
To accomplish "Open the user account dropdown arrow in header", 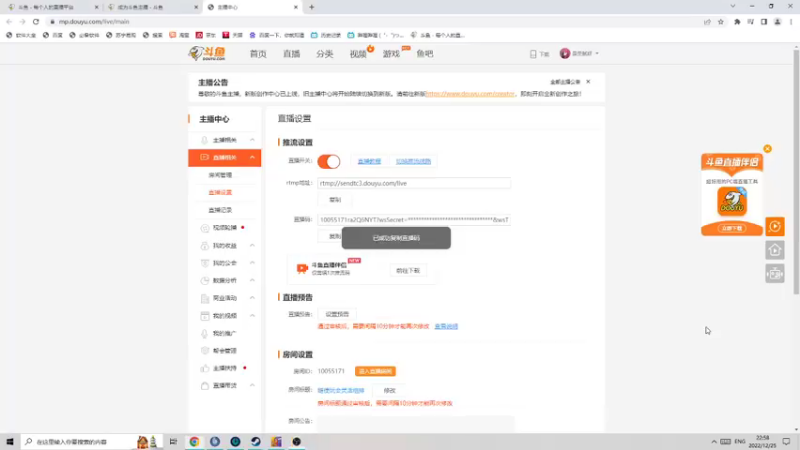I will pyautogui.click(x=597, y=54).
